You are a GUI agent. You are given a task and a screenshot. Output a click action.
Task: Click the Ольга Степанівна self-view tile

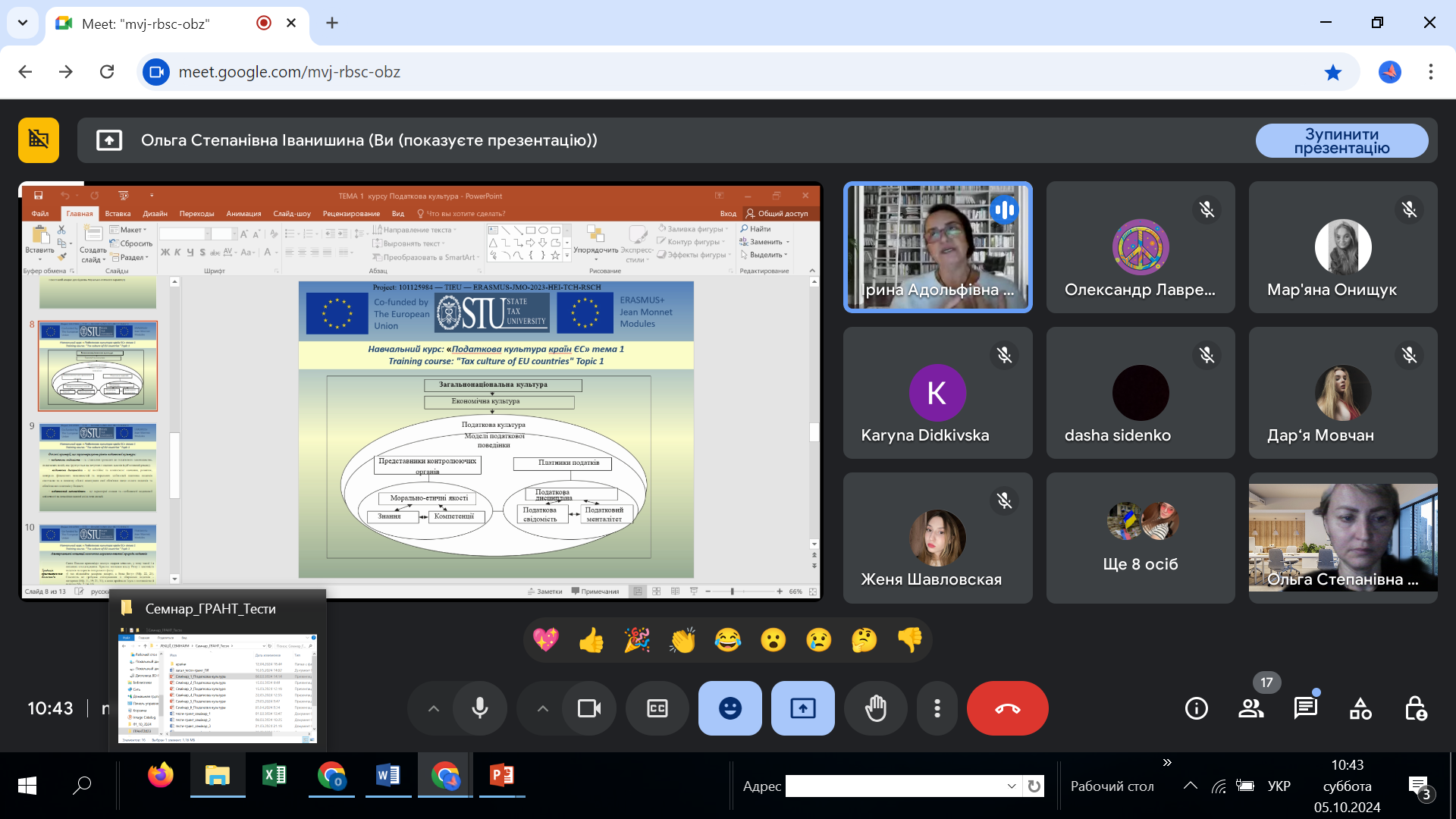1343,538
